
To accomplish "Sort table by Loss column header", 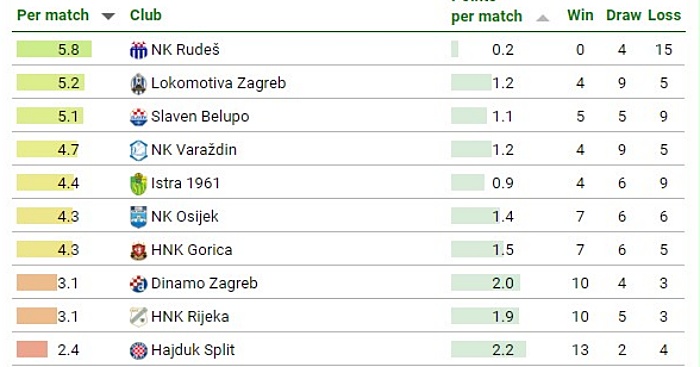I will tap(664, 15).
